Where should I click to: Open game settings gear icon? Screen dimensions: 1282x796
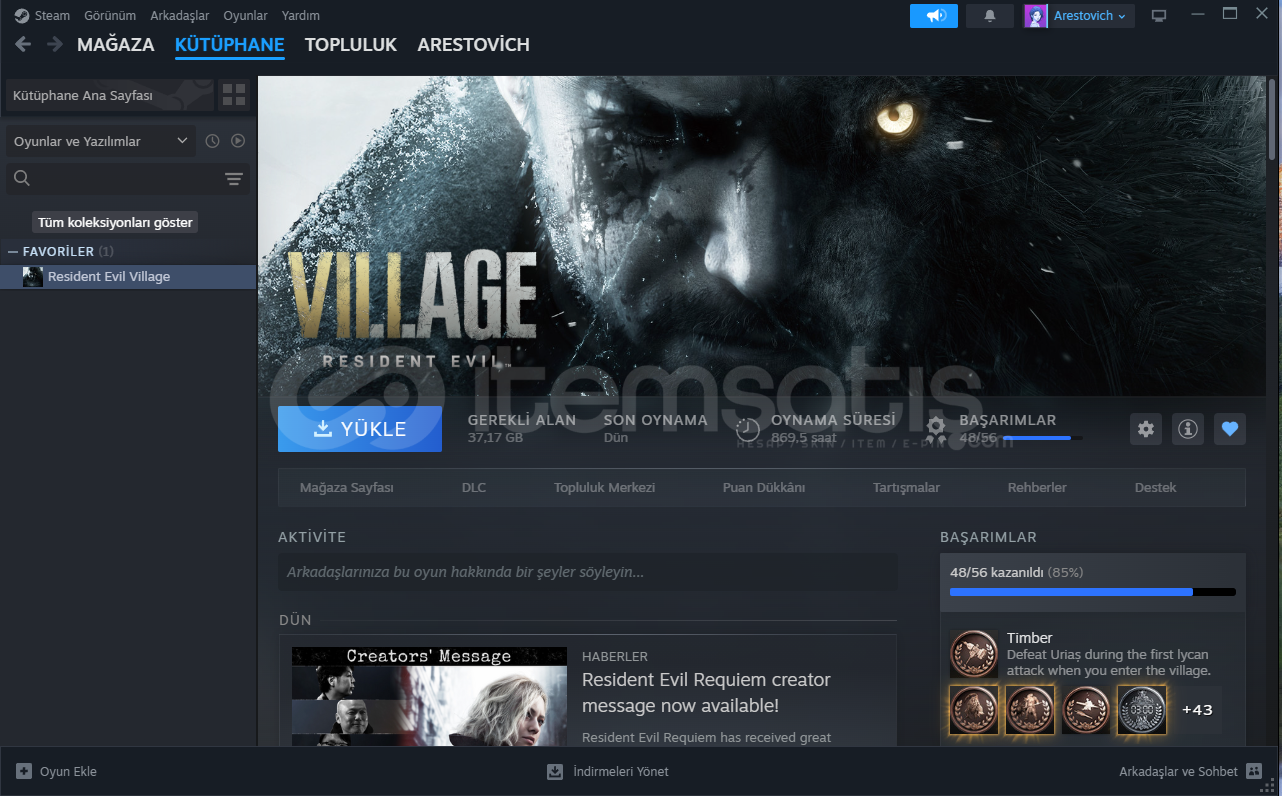(1146, 429)
